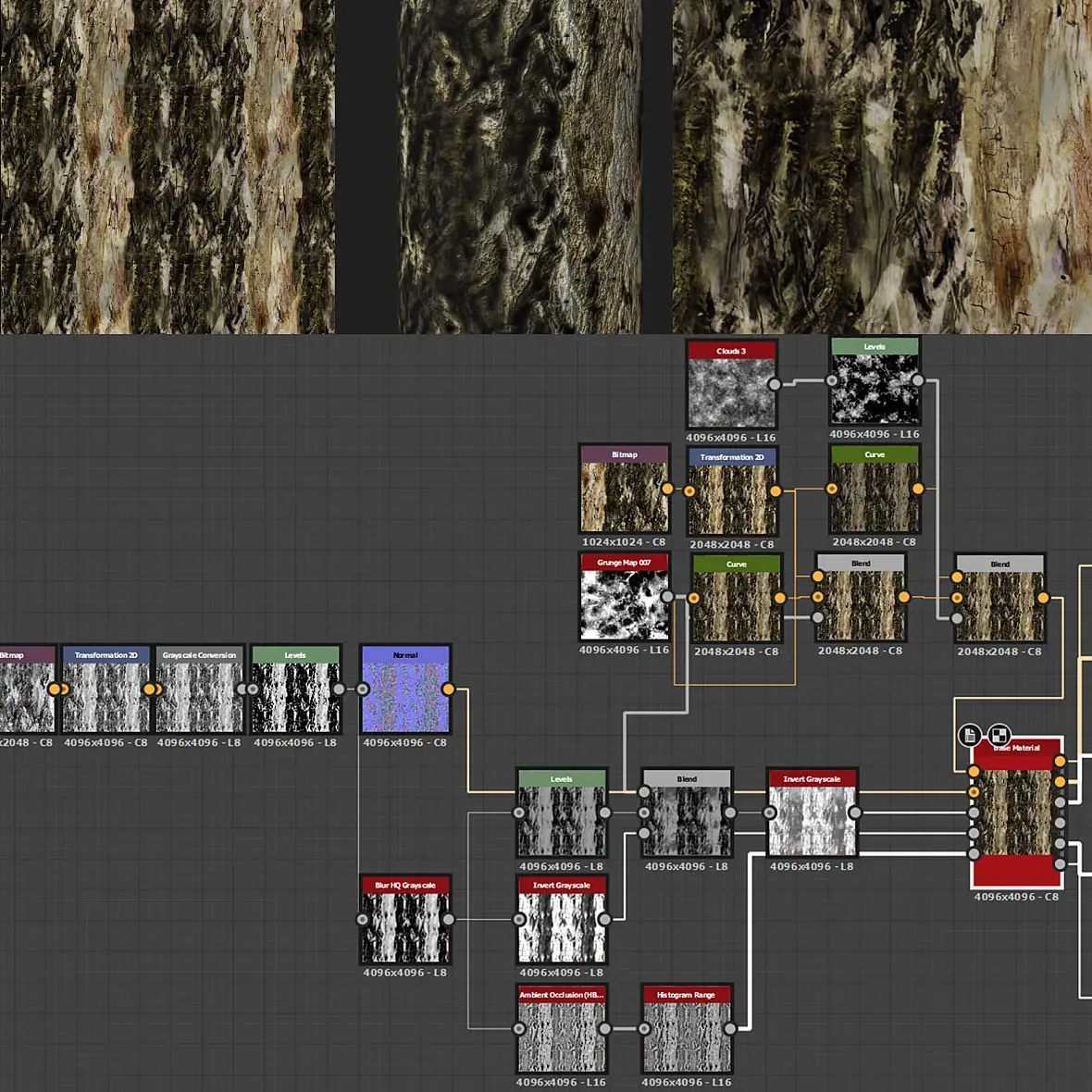Select the Grunge Map 007 node
Image resolution: width=1092 pixels, height=1092 pixels.
pos(624,597)
